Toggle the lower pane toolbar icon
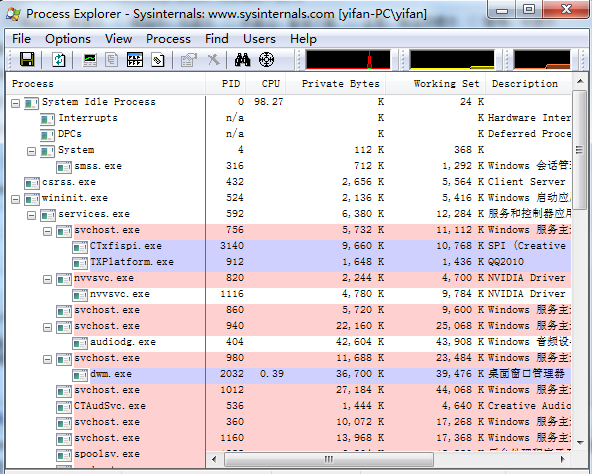The width and height of the screenshot is (592, 474). [x=135, y=60]
